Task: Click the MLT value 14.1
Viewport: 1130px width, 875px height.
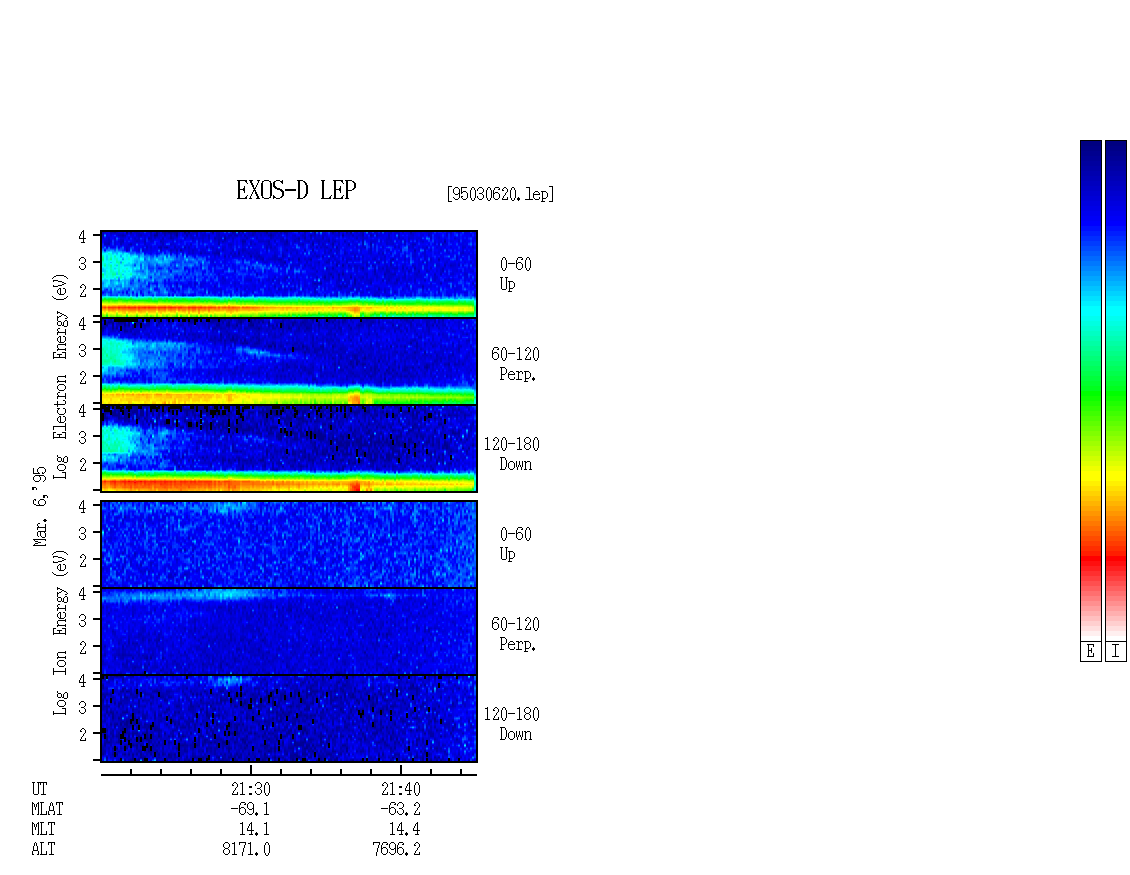Action: (255, 830)
